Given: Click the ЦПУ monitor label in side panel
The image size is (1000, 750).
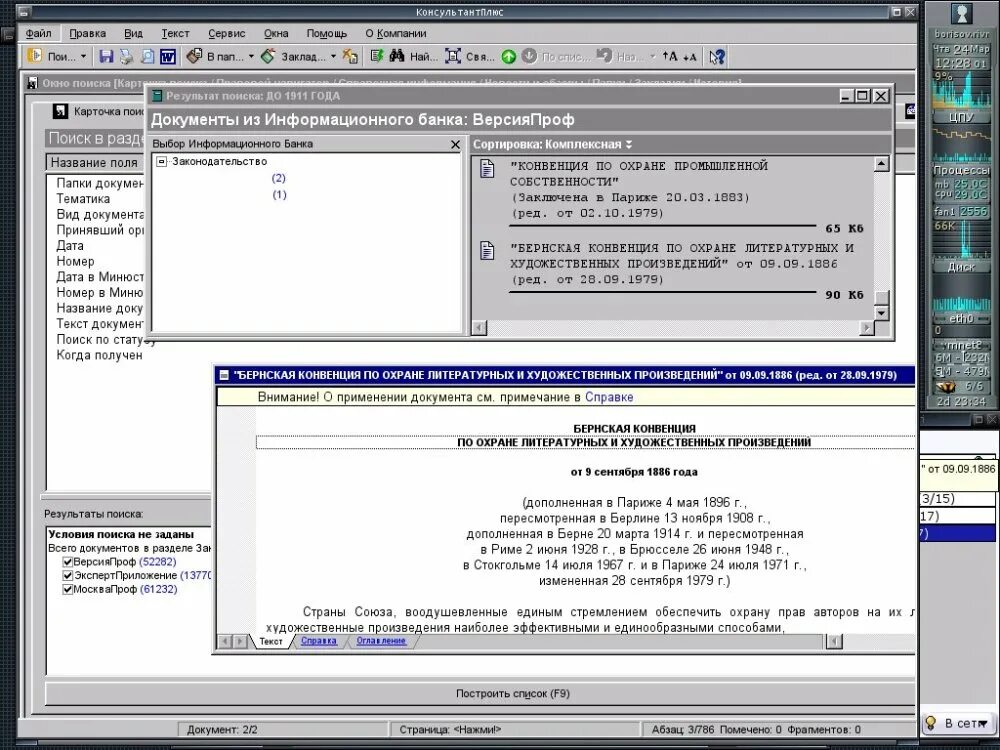Looking at the screenshot, I should tap(960, 117).
